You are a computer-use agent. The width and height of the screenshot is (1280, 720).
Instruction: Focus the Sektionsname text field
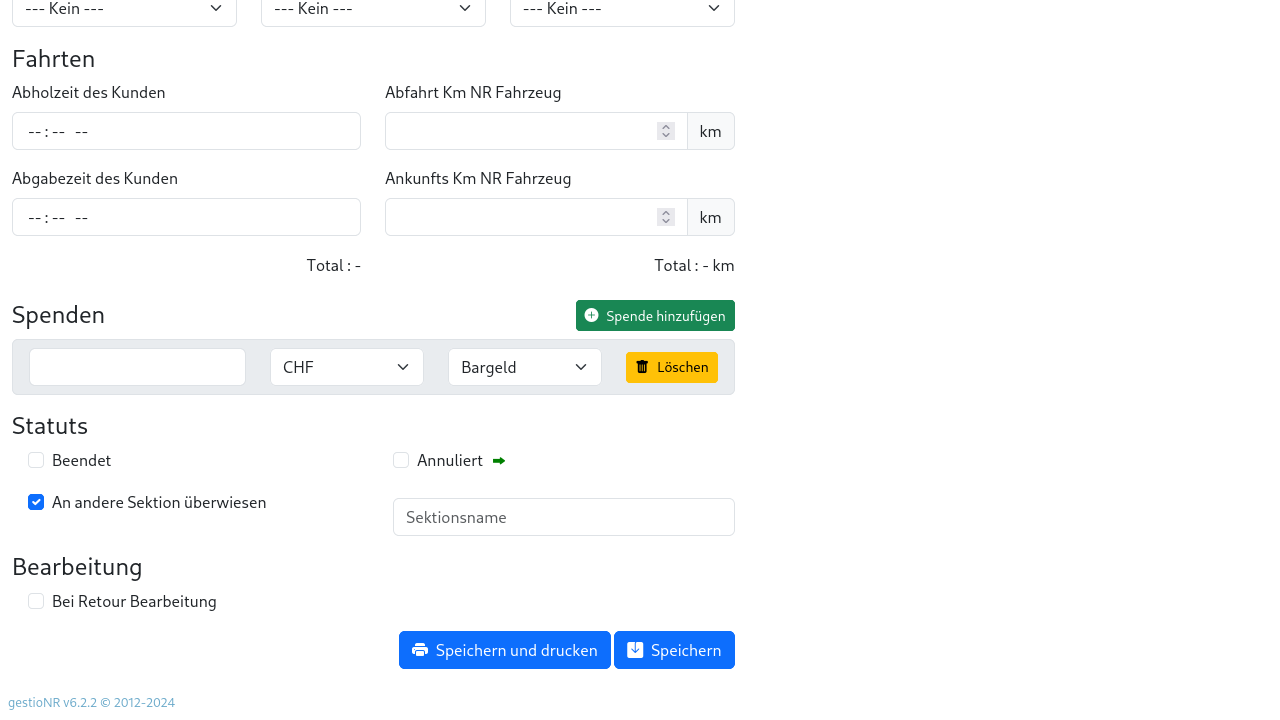pyautogui.click(x=563, y=517)
